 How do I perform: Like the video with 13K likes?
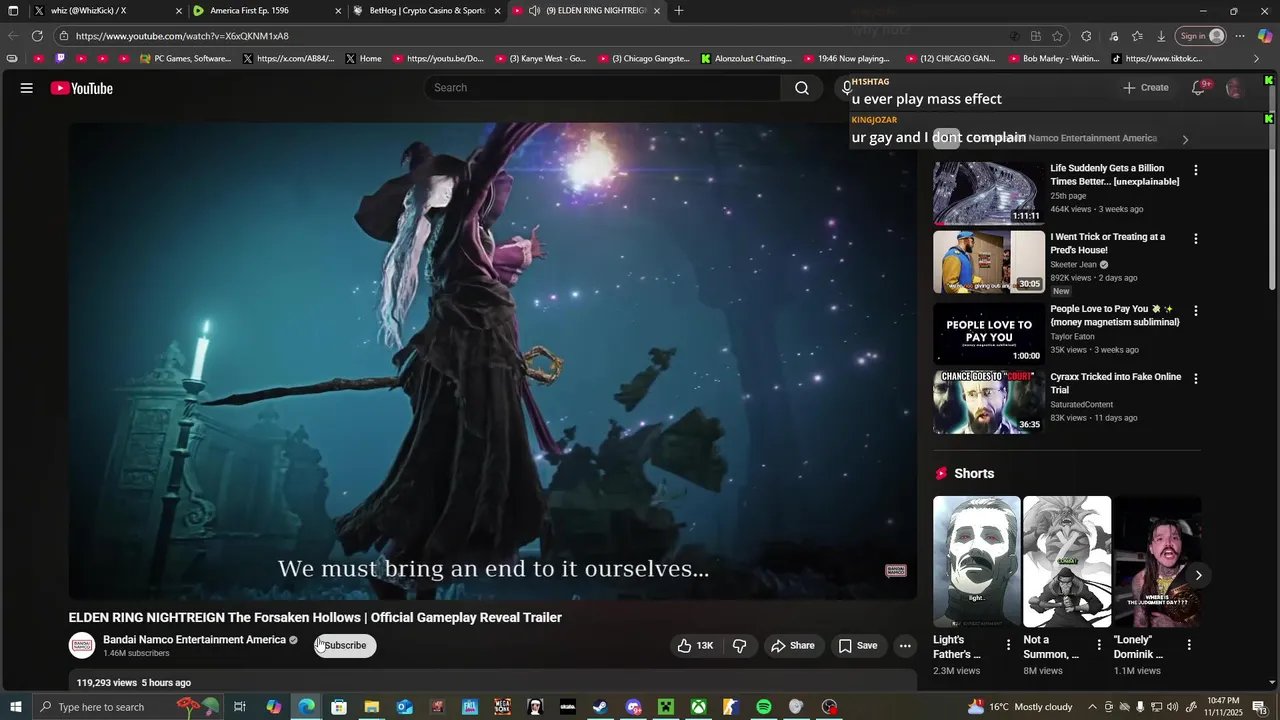pos(696,646)
